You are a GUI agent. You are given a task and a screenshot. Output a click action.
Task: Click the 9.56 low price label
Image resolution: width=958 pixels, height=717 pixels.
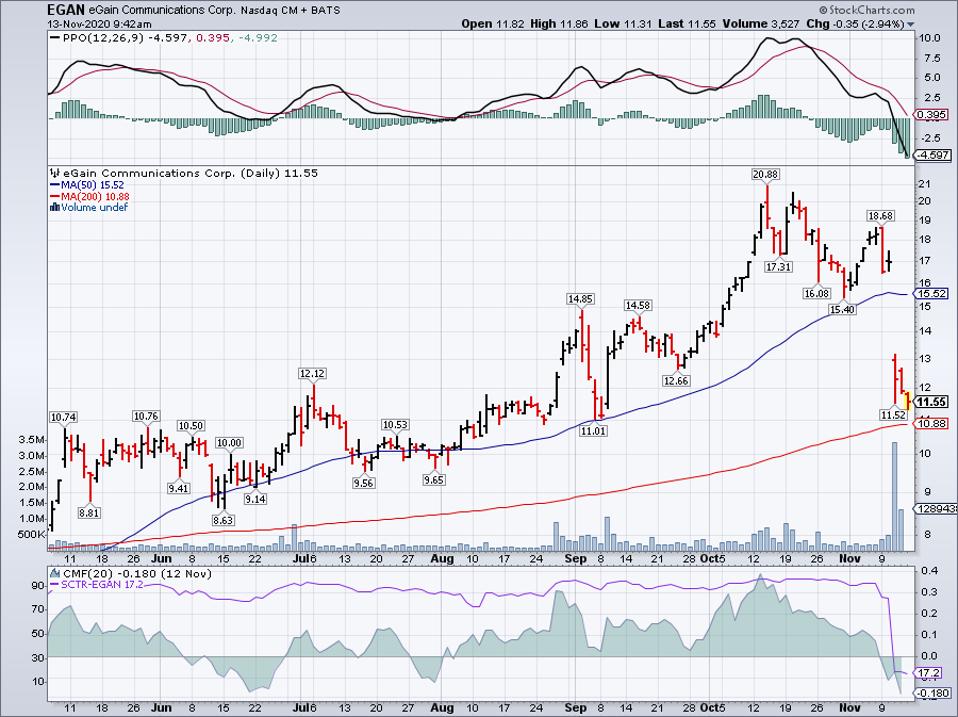(364, 482)
